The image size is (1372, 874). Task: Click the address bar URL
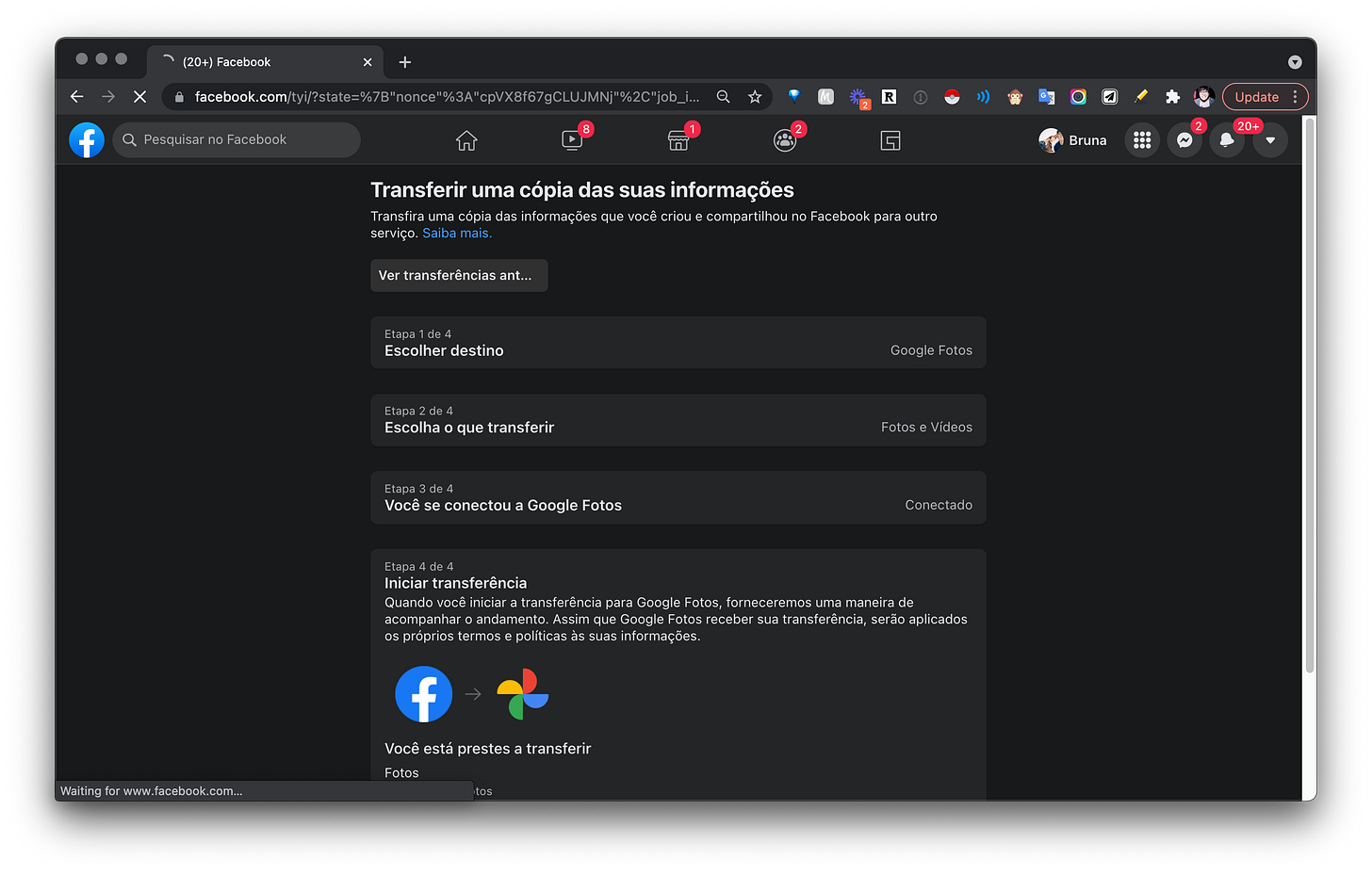coord(447,96)
